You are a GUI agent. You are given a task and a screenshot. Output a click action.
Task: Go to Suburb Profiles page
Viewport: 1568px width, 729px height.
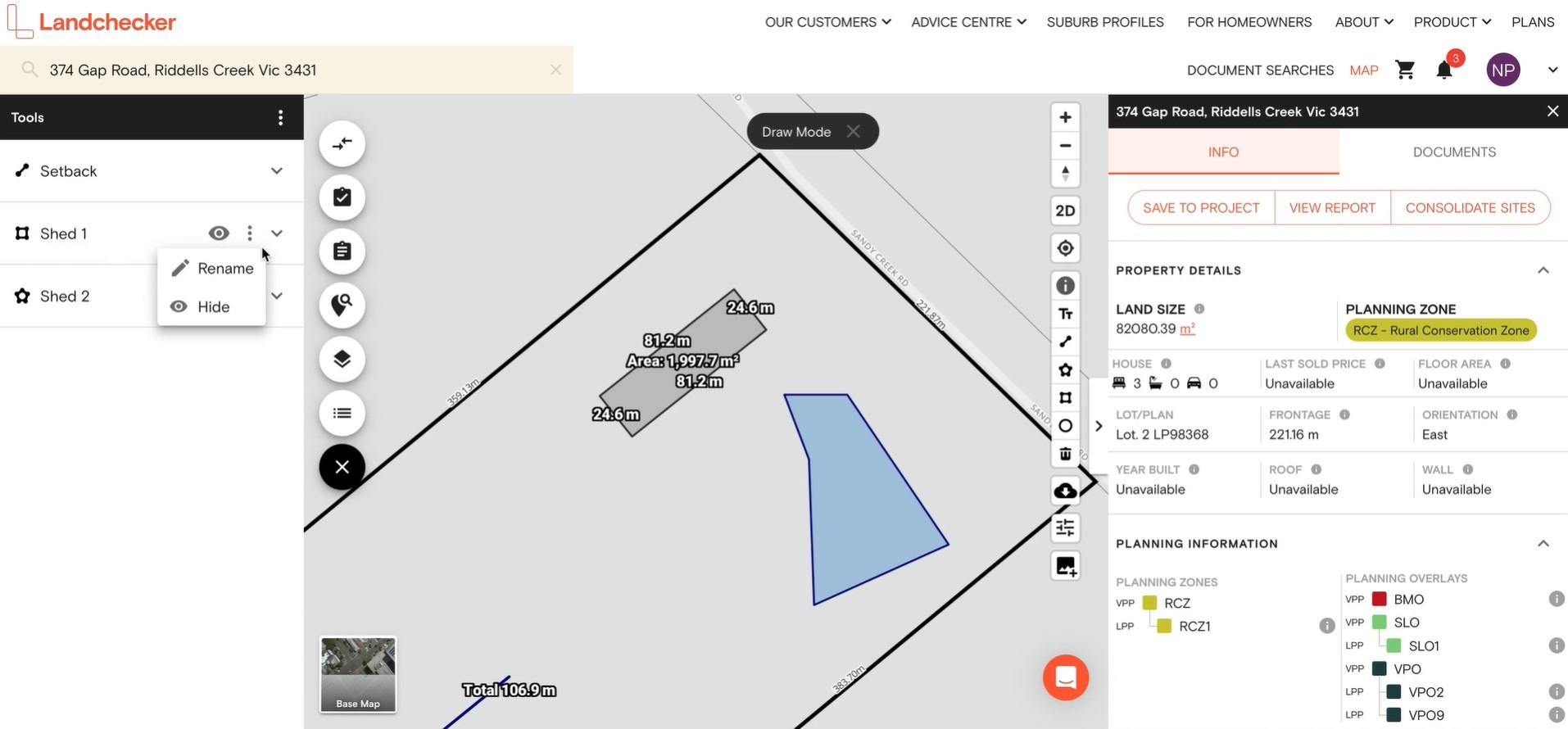click(1105, 22)
